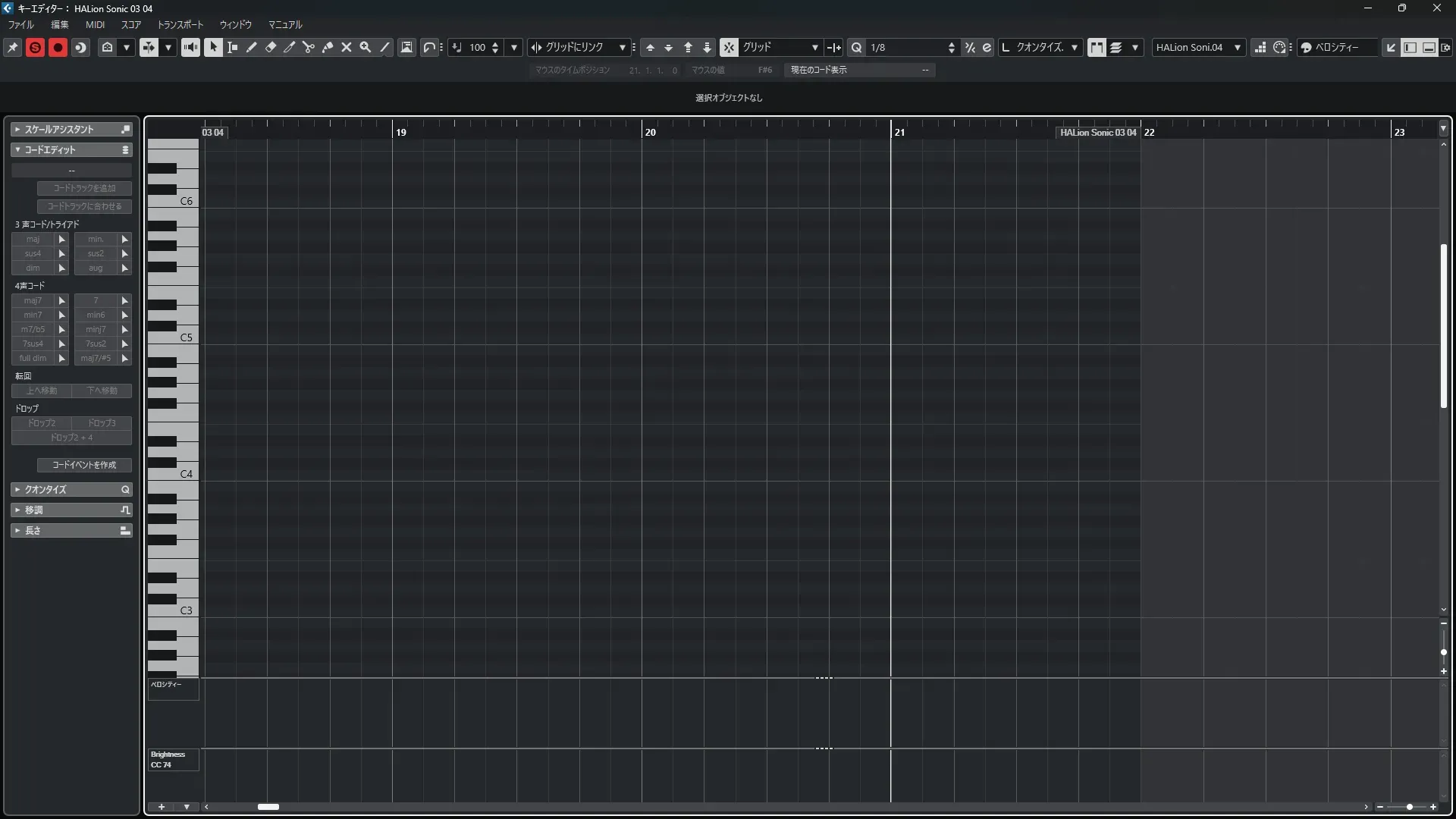Screen dimensions: 1456x819
Task: Open the grid snap type dropdown
Action: (x=780, y=47)
